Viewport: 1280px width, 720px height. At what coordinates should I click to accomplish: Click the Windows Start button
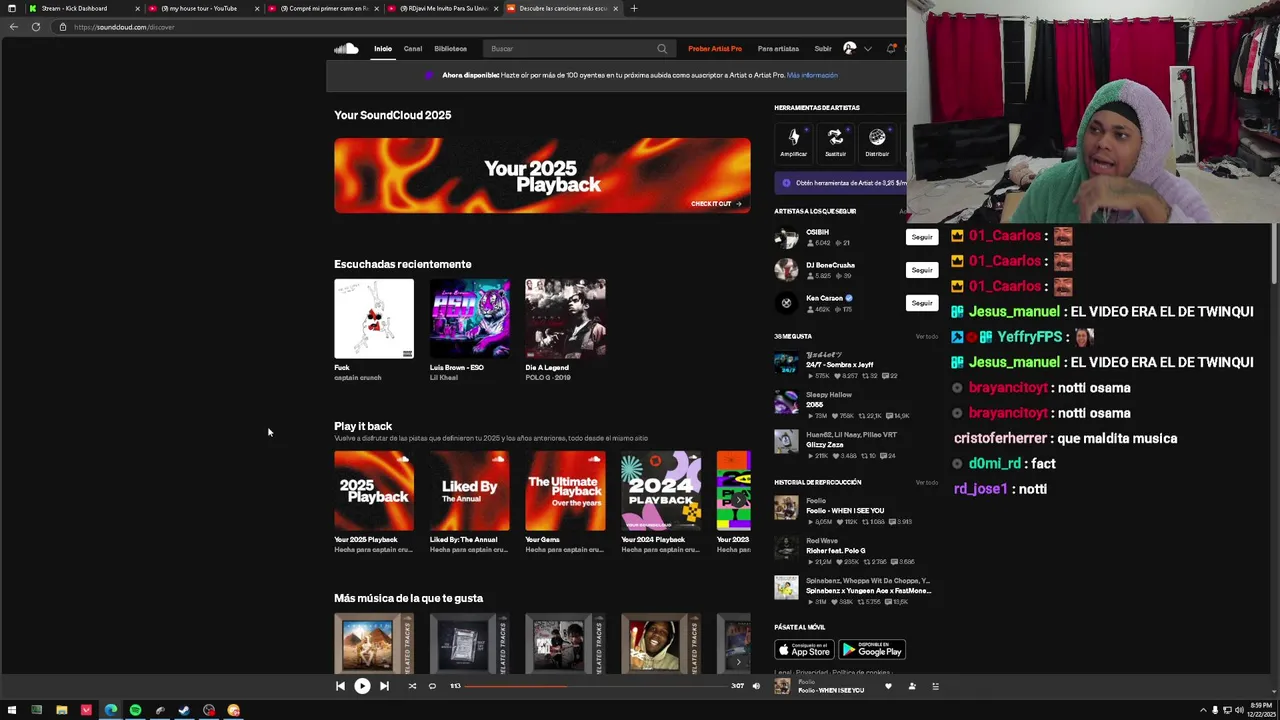12,710
